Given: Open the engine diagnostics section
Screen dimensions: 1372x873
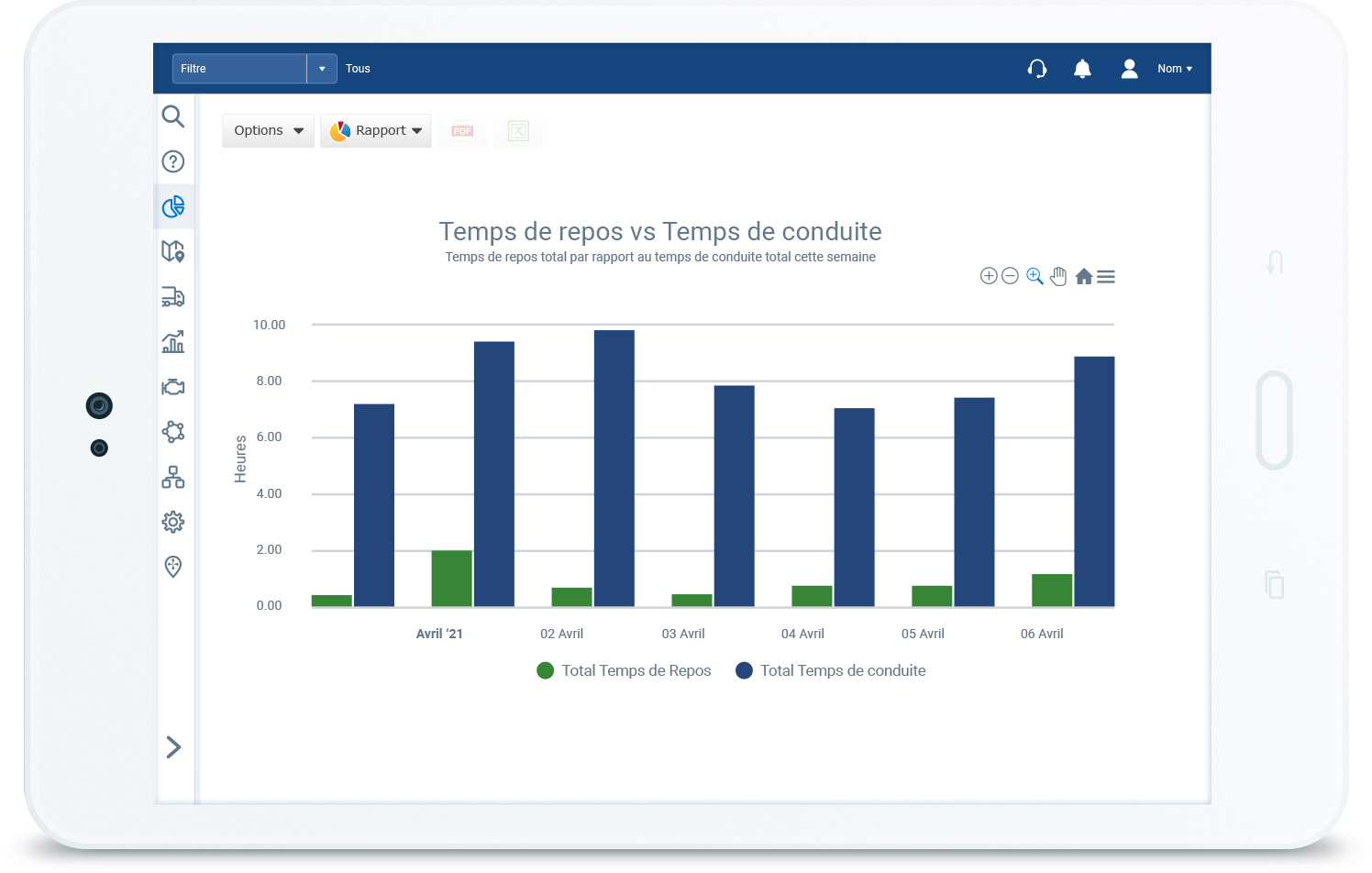Looking at the screenshot, I should point(173,386).
